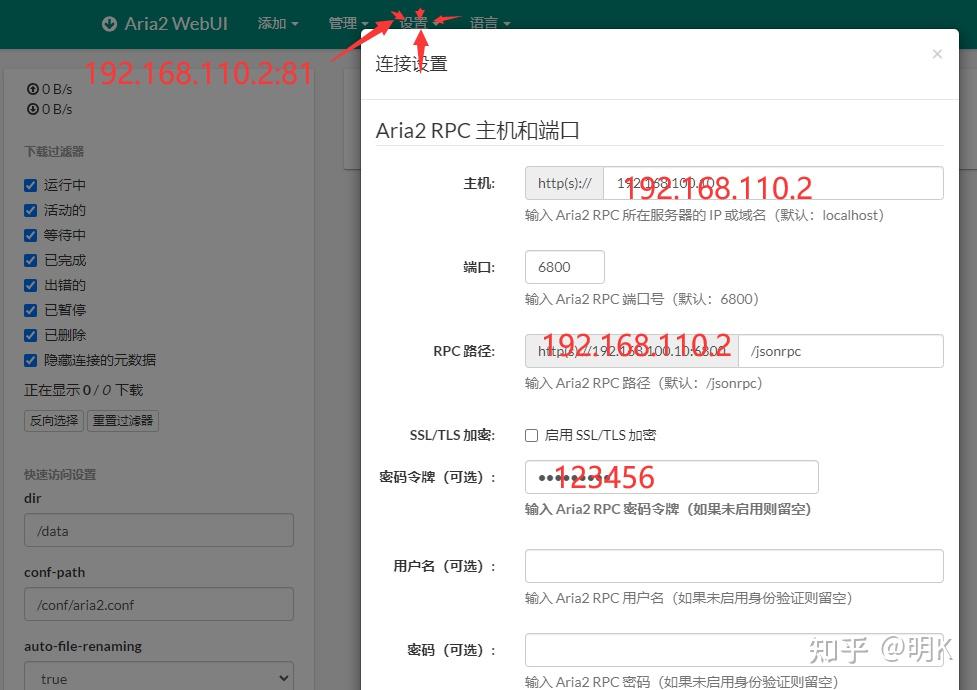Uncheck the 运行中 filter
977x690 pixels.
[29, 185]
